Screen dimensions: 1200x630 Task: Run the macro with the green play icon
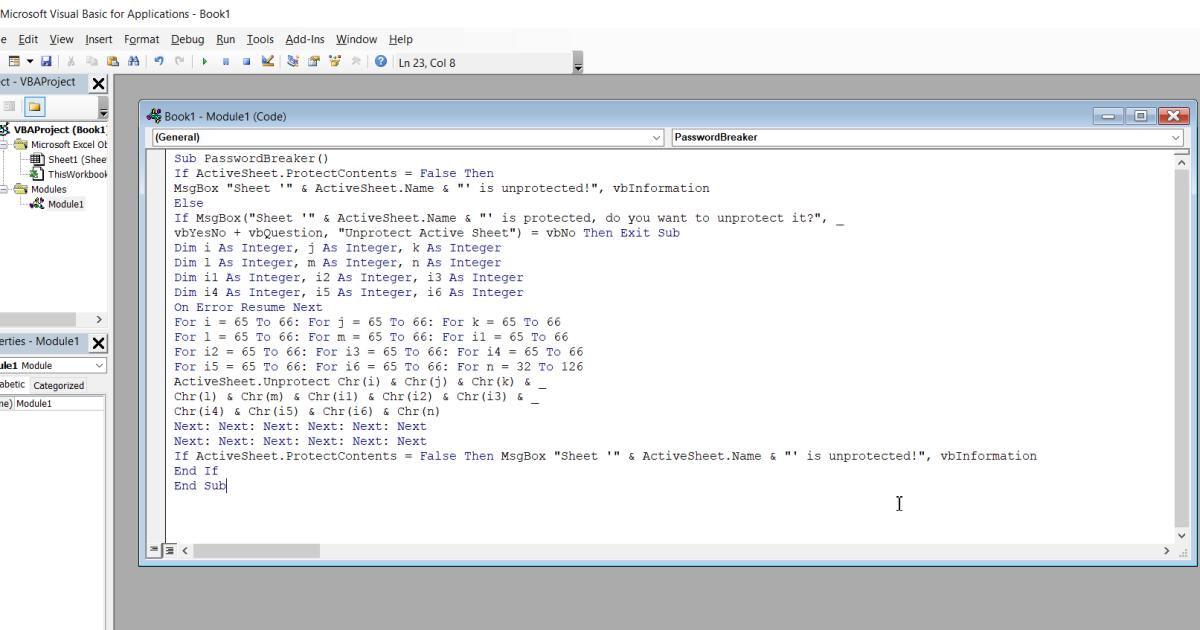205,62
